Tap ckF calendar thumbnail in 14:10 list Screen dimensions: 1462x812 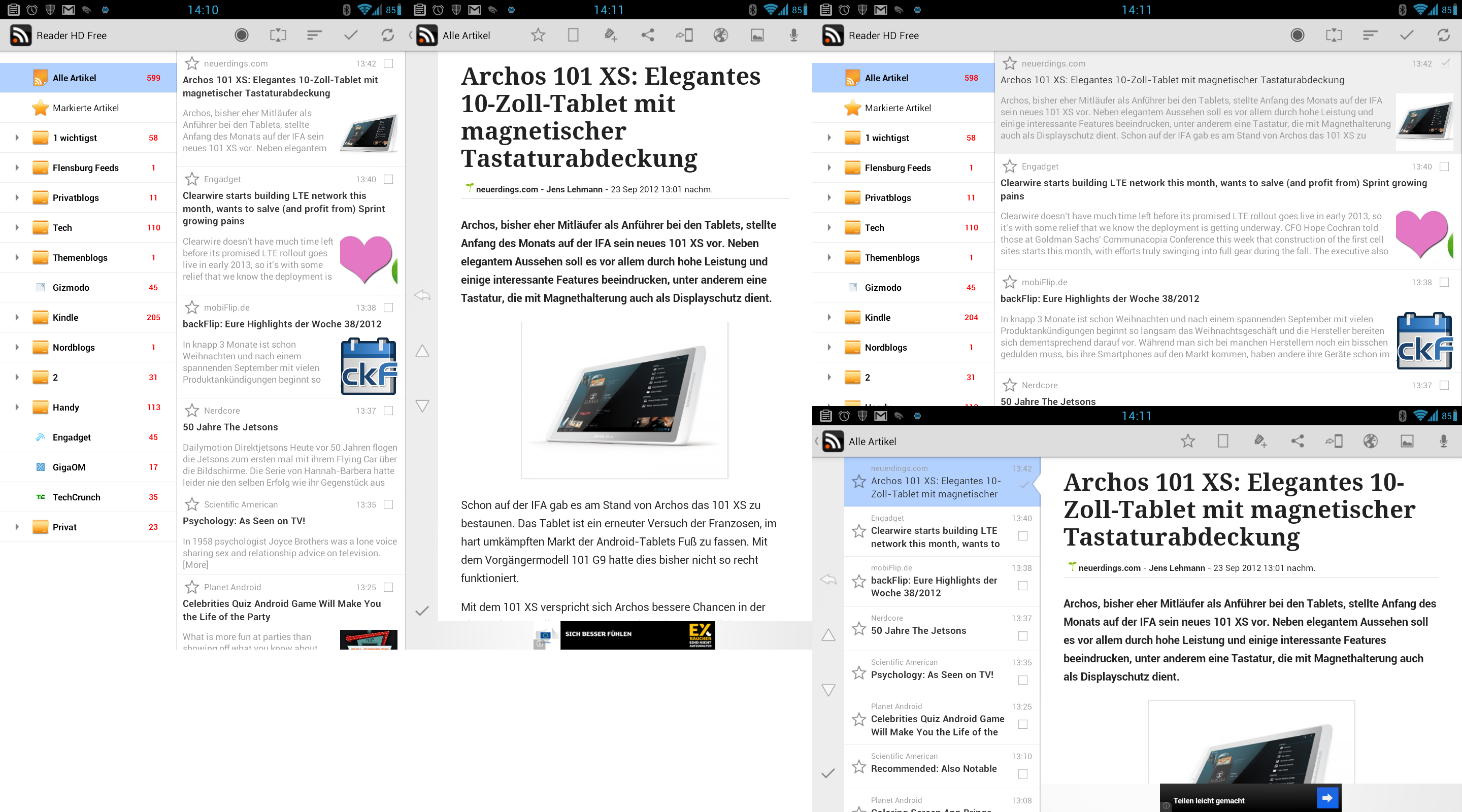369,366
